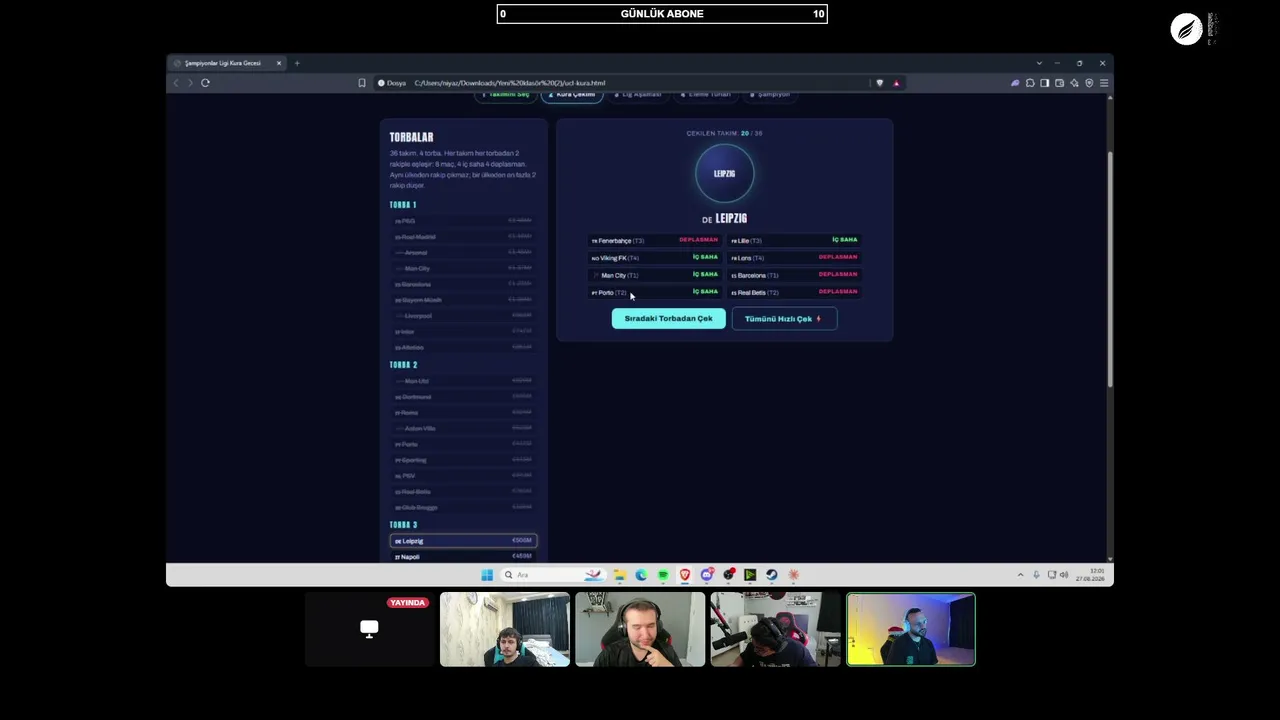Click the page vertical scrollbar
Screen dimensions: 1280x720
tap(1110, 270)
